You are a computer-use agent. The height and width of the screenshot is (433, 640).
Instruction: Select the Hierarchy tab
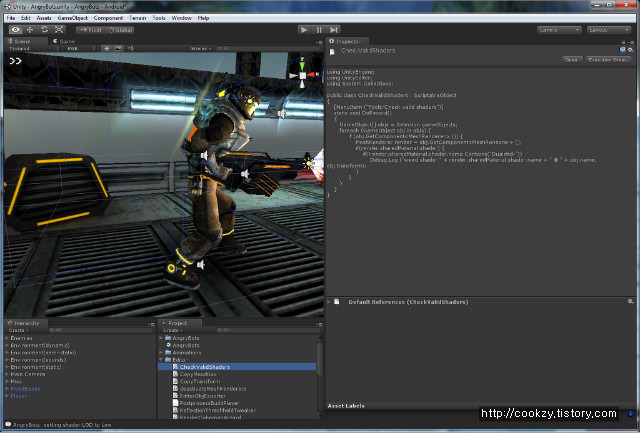pyautogui.click(x=24, y=323)
